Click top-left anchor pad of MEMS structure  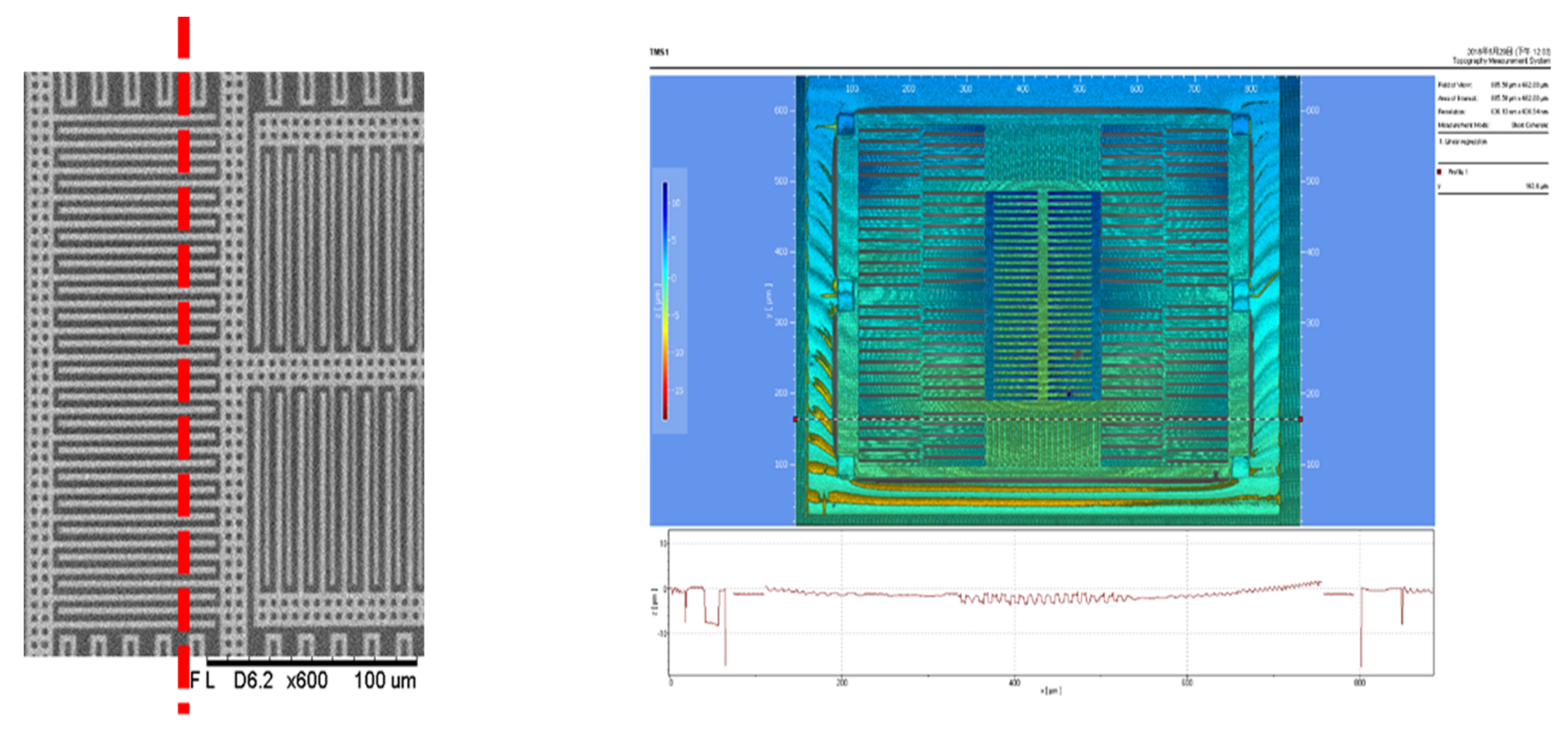coord(846,125)
